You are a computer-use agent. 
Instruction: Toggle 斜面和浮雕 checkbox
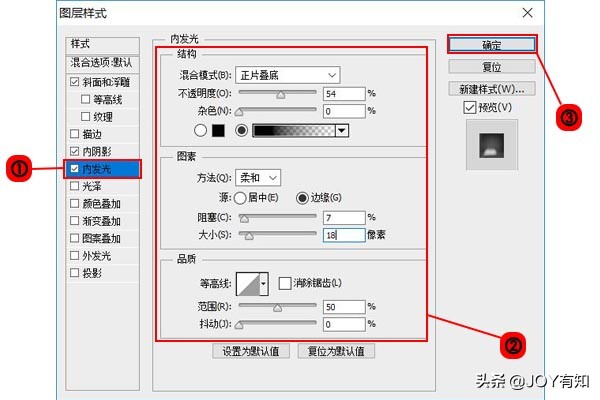(x=75, y=82)
